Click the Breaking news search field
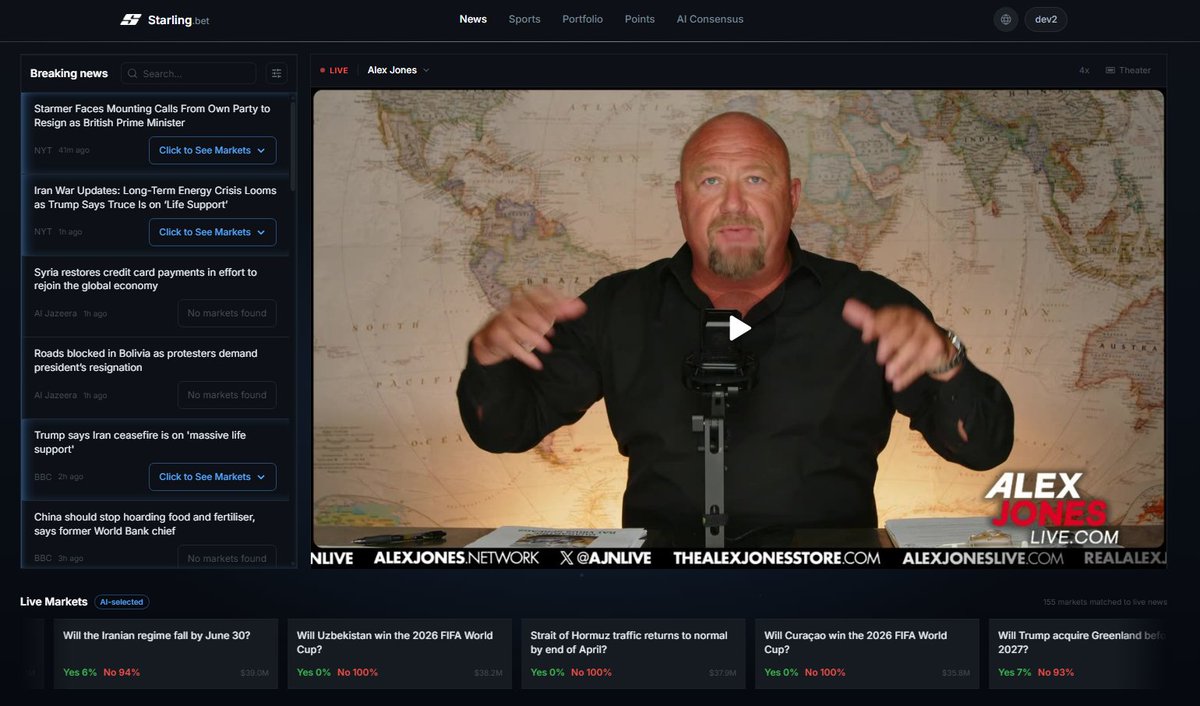The height and width of the screenshot is (706, 1200). tap(188, 73)
